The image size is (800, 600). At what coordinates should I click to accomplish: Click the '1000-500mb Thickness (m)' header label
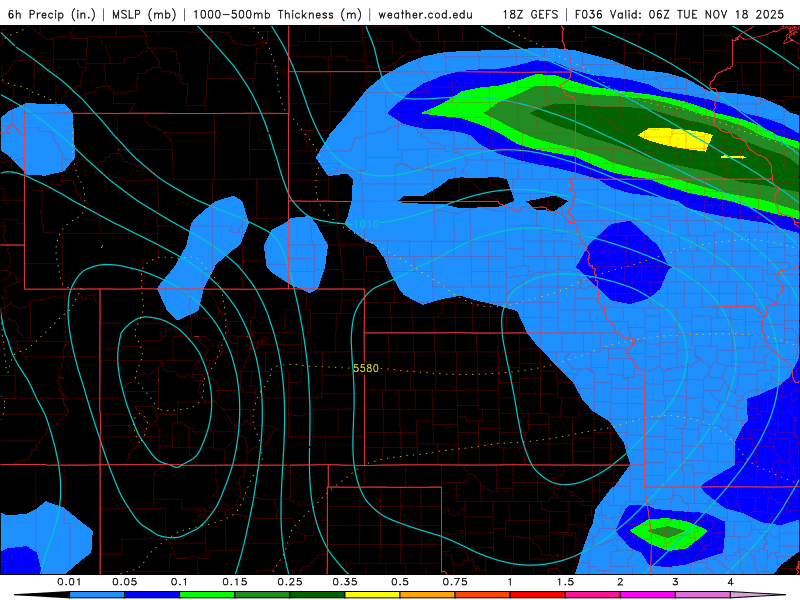pos(277,14)
